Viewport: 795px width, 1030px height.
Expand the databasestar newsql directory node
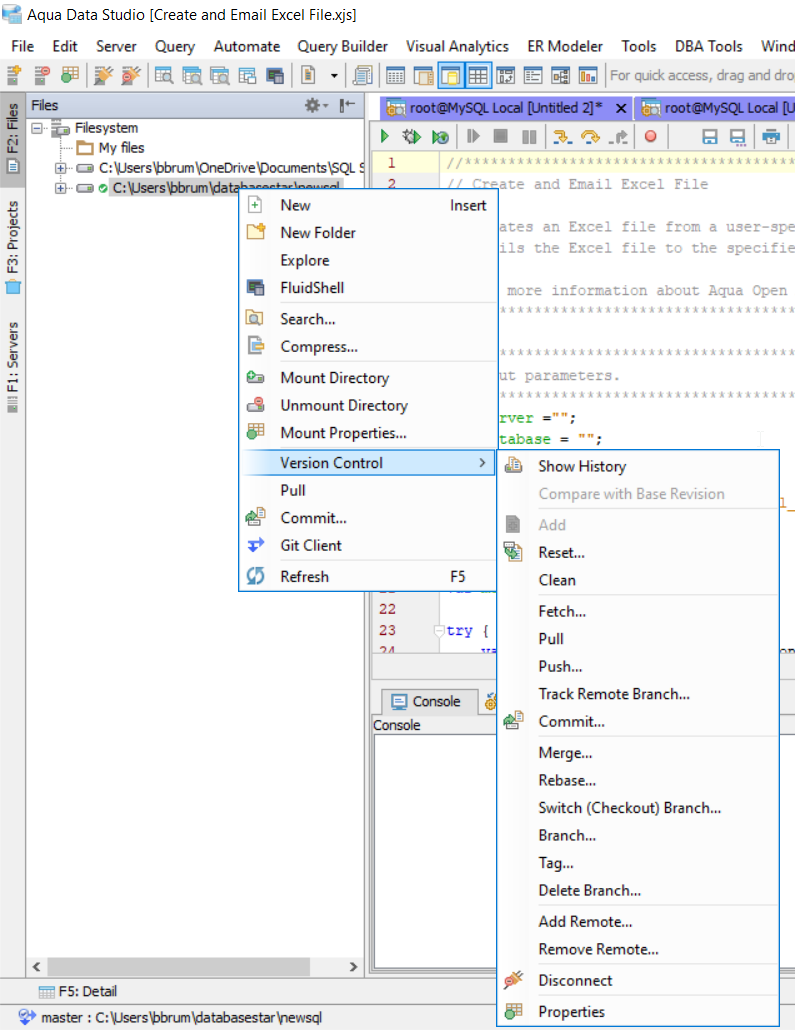tap(60, 188)
